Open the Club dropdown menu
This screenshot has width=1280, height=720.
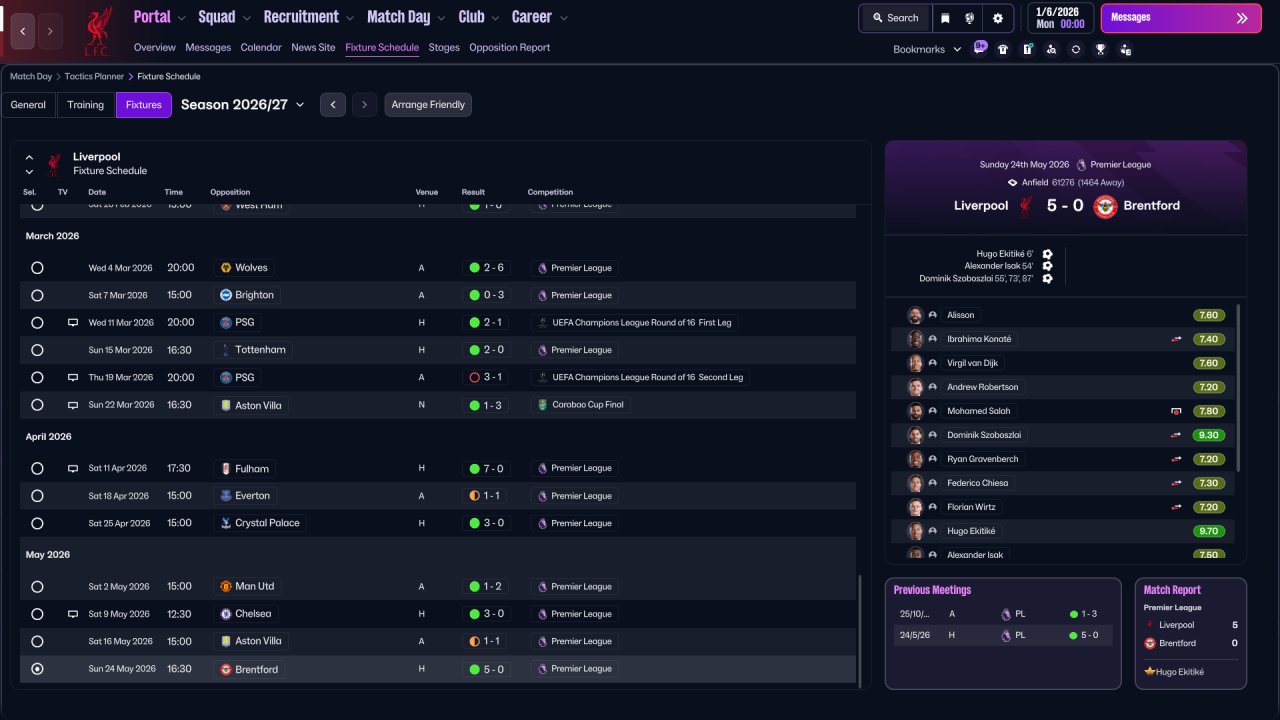click(x=479, y=17)
